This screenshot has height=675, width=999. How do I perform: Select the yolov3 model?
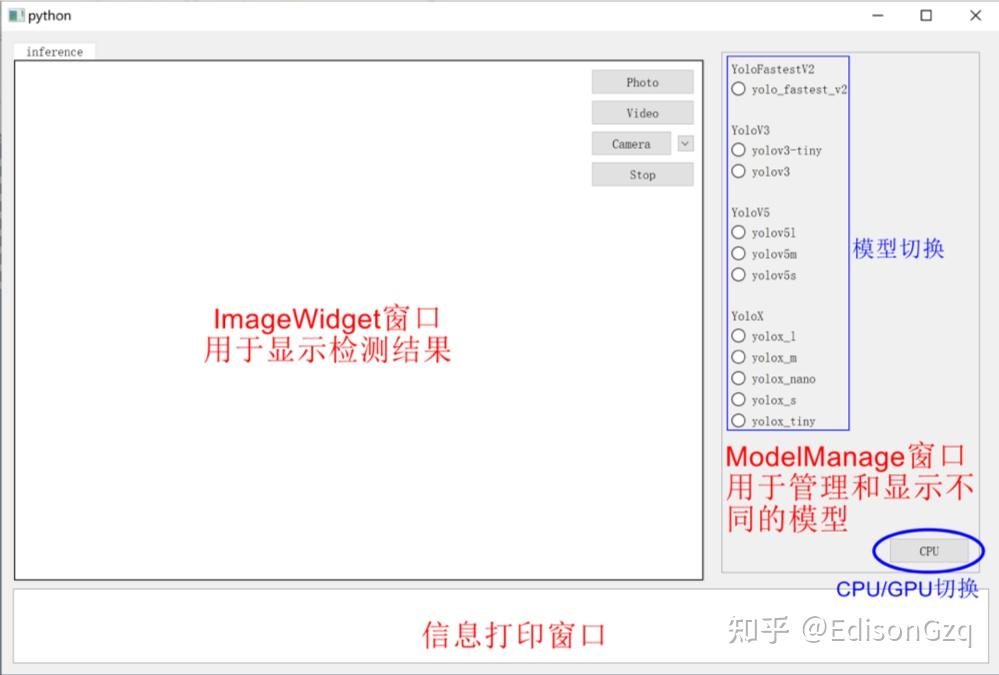pos(738,171)
